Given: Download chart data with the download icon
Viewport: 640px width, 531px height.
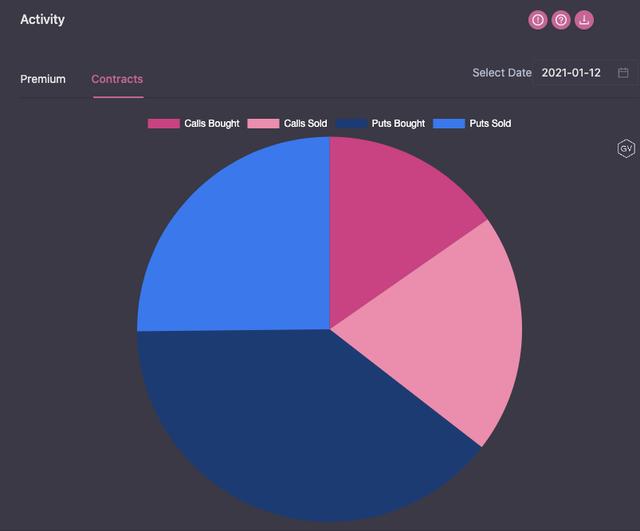Looking at the screenshot, I should [x=584, y=20].
